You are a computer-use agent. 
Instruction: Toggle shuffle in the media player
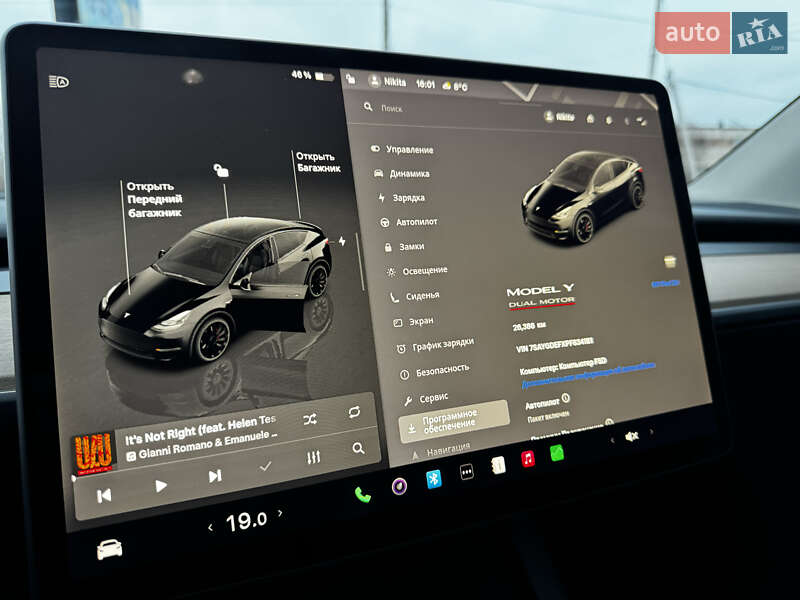click(x=309, y=418)
